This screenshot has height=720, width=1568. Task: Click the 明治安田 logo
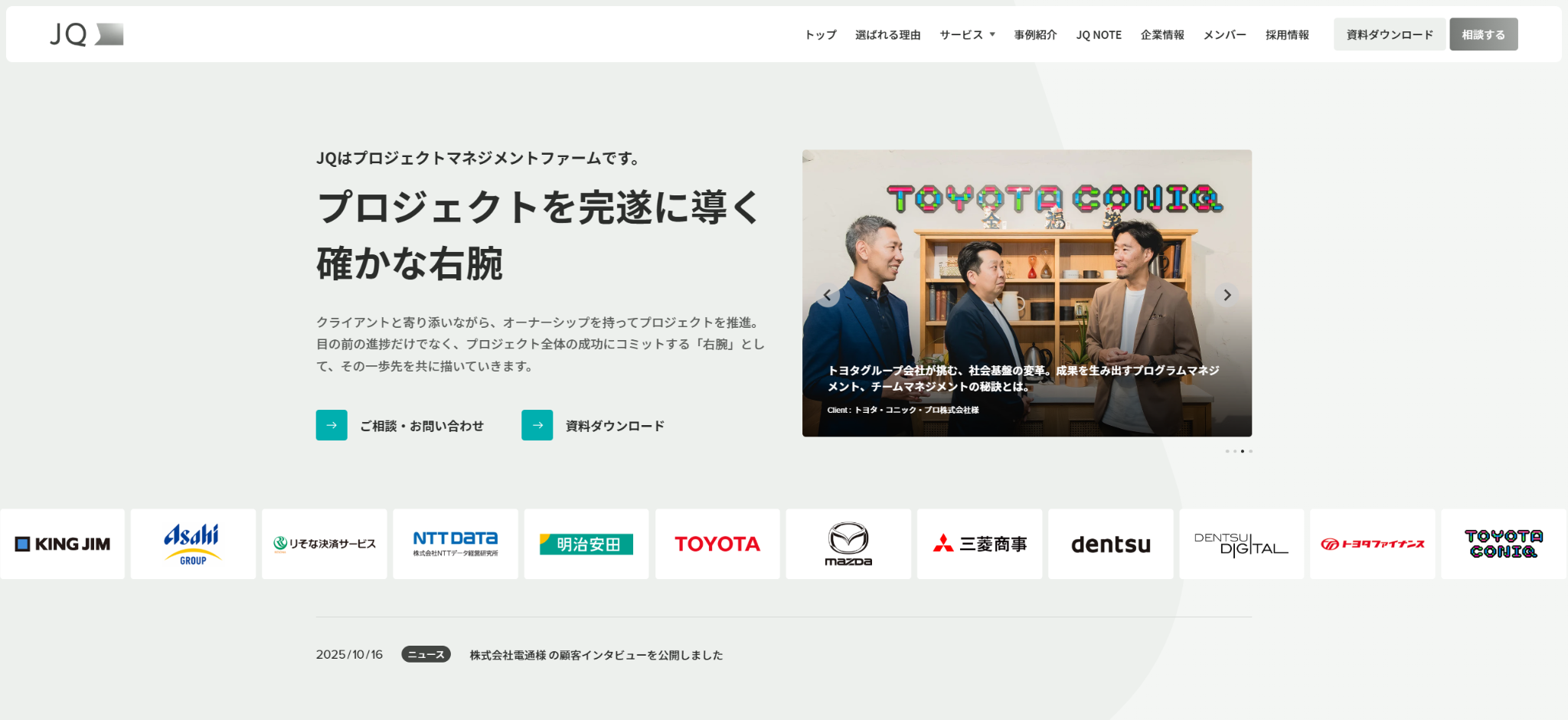586,544
